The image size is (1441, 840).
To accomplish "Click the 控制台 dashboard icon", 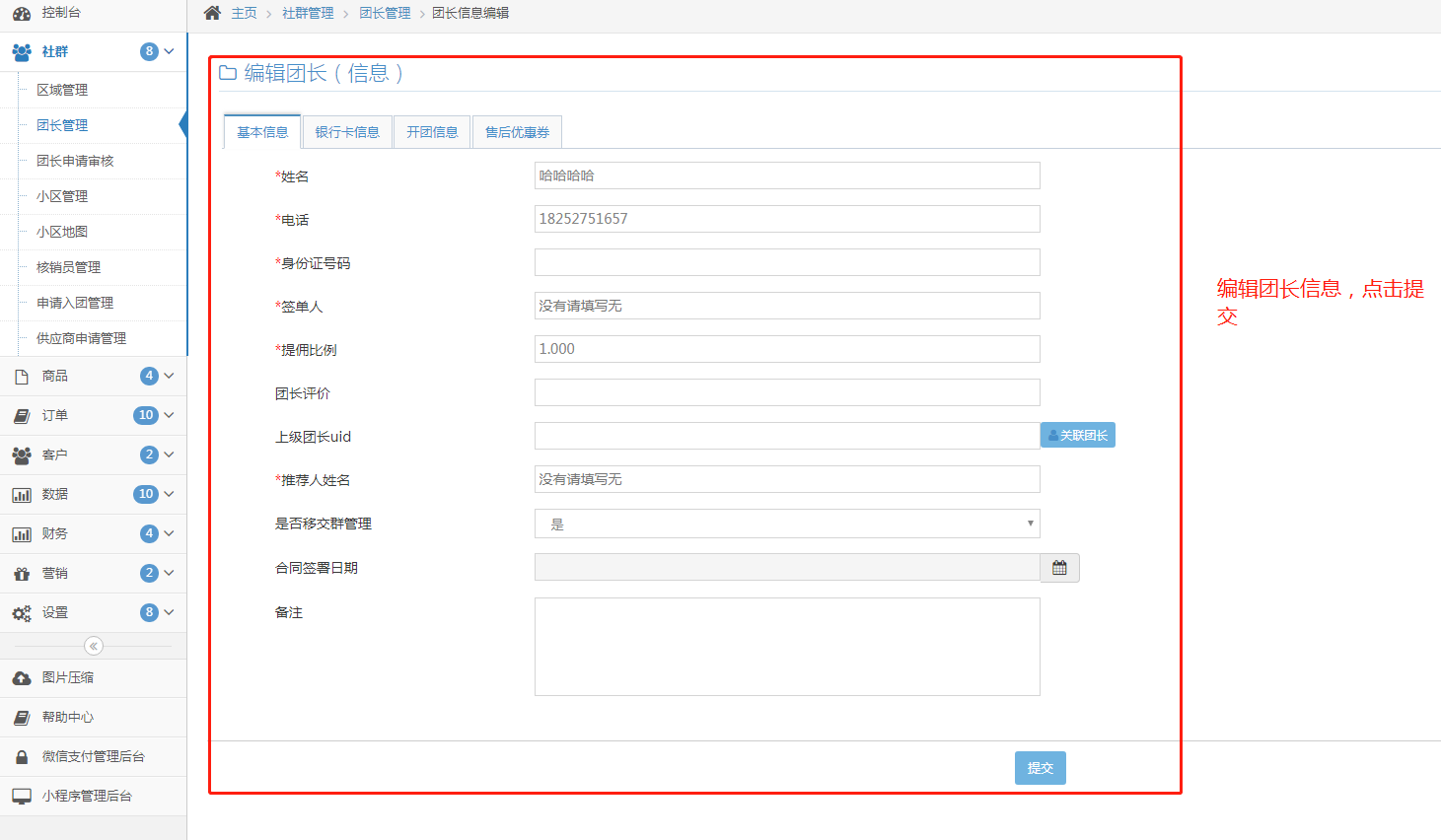I will (x=21, y=13).
